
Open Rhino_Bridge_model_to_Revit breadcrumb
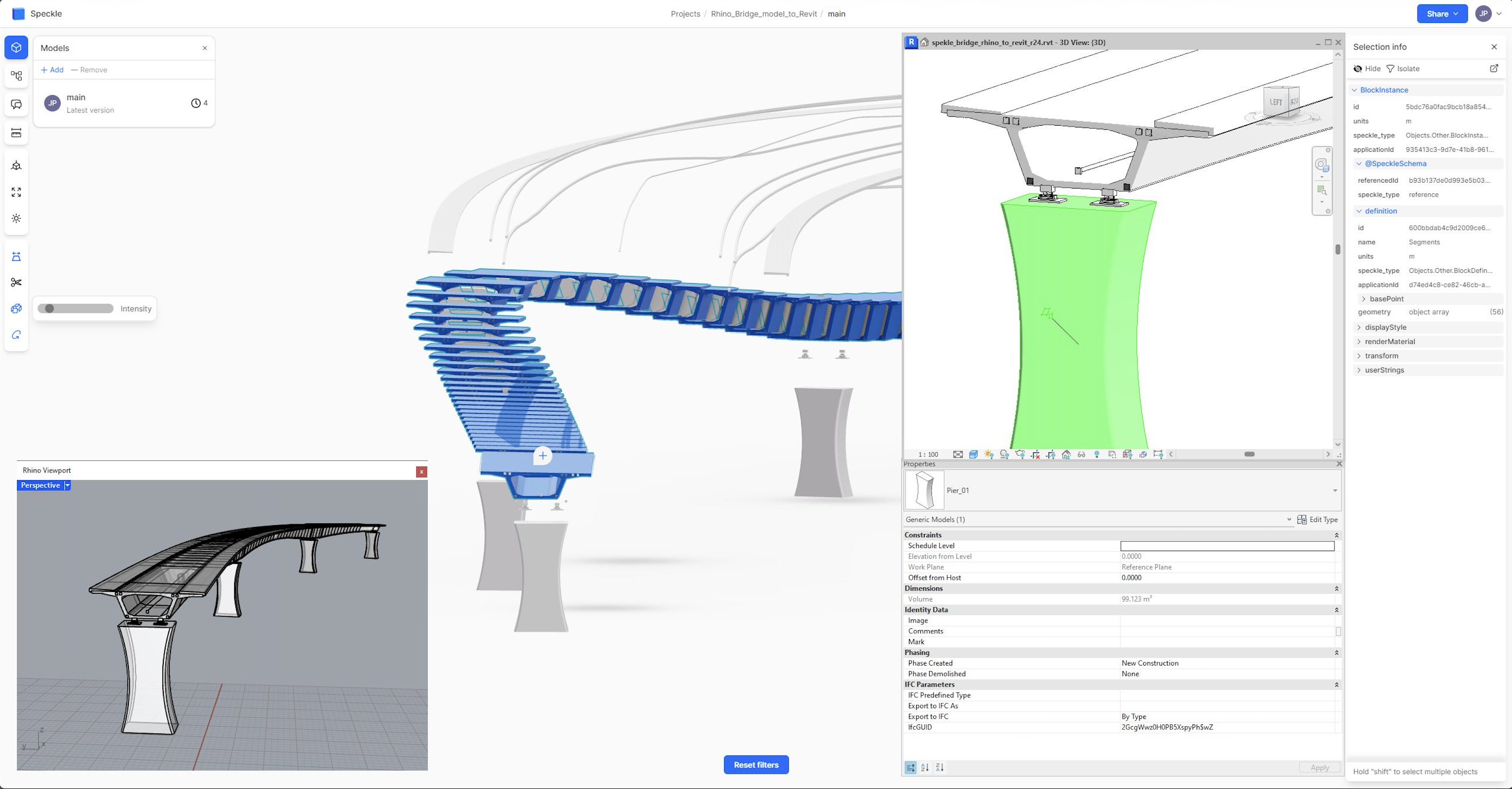764,13
